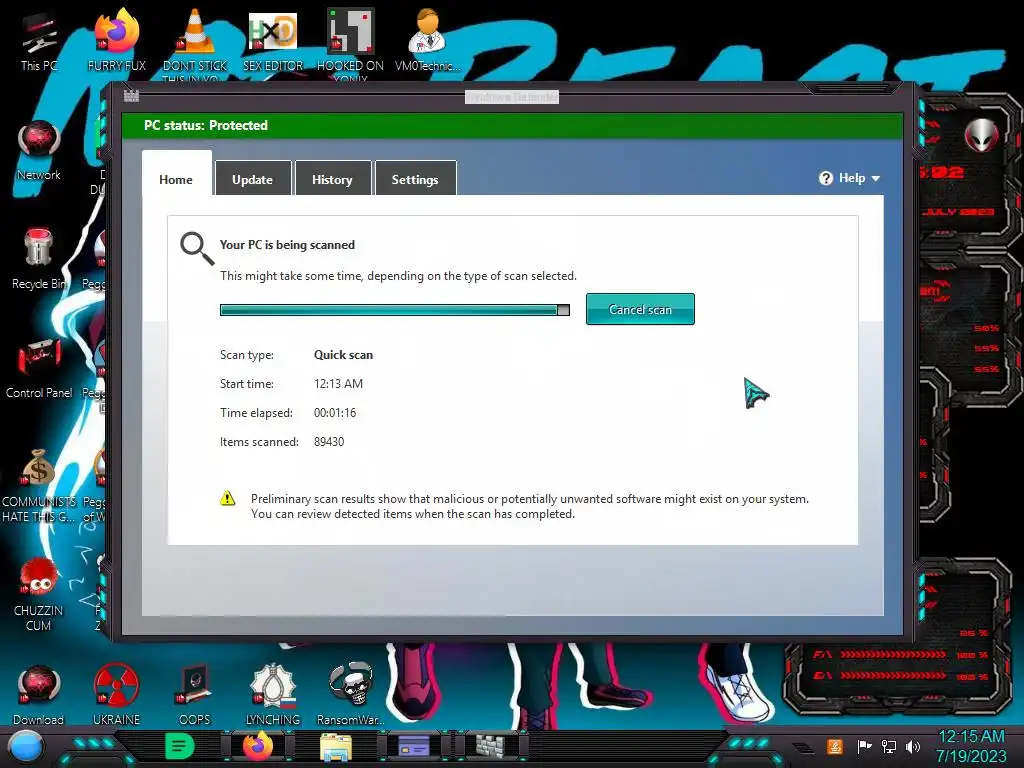Screen dimensions: 1024x768
Task: Click the magnifying glass scan icon
Action: (x=197, y=249)
